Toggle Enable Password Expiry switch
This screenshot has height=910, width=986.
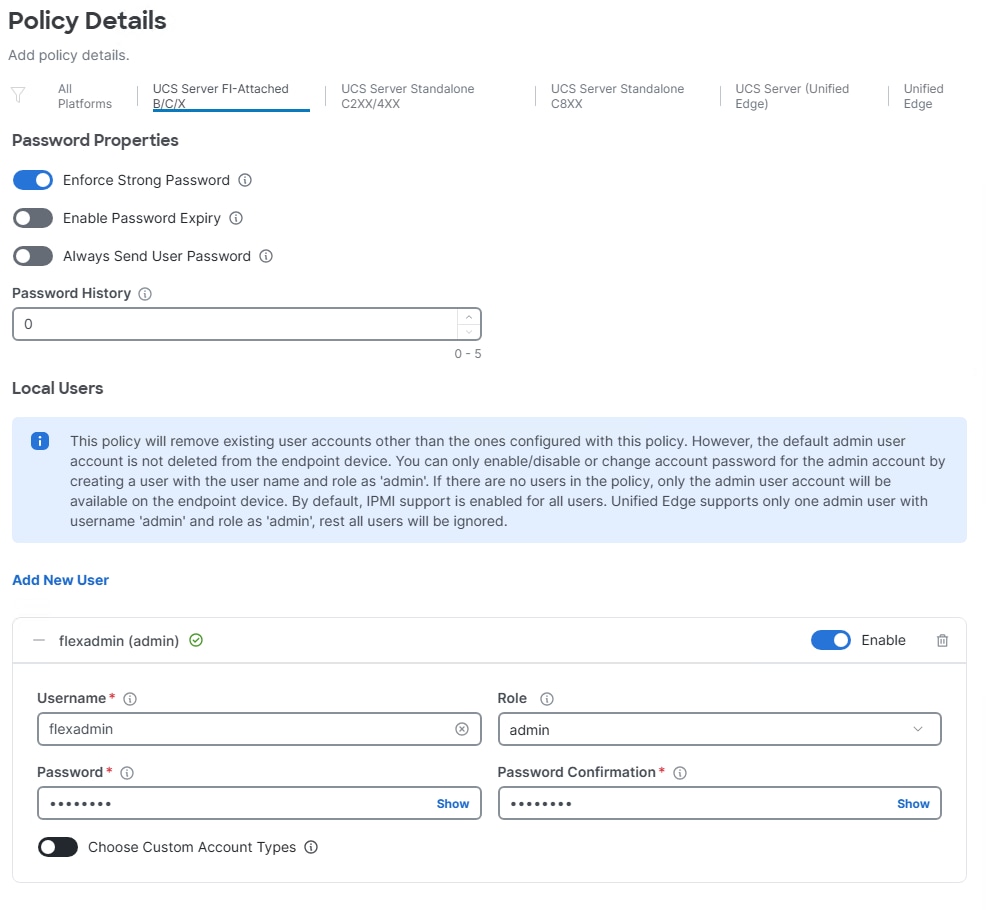point(33,218)
